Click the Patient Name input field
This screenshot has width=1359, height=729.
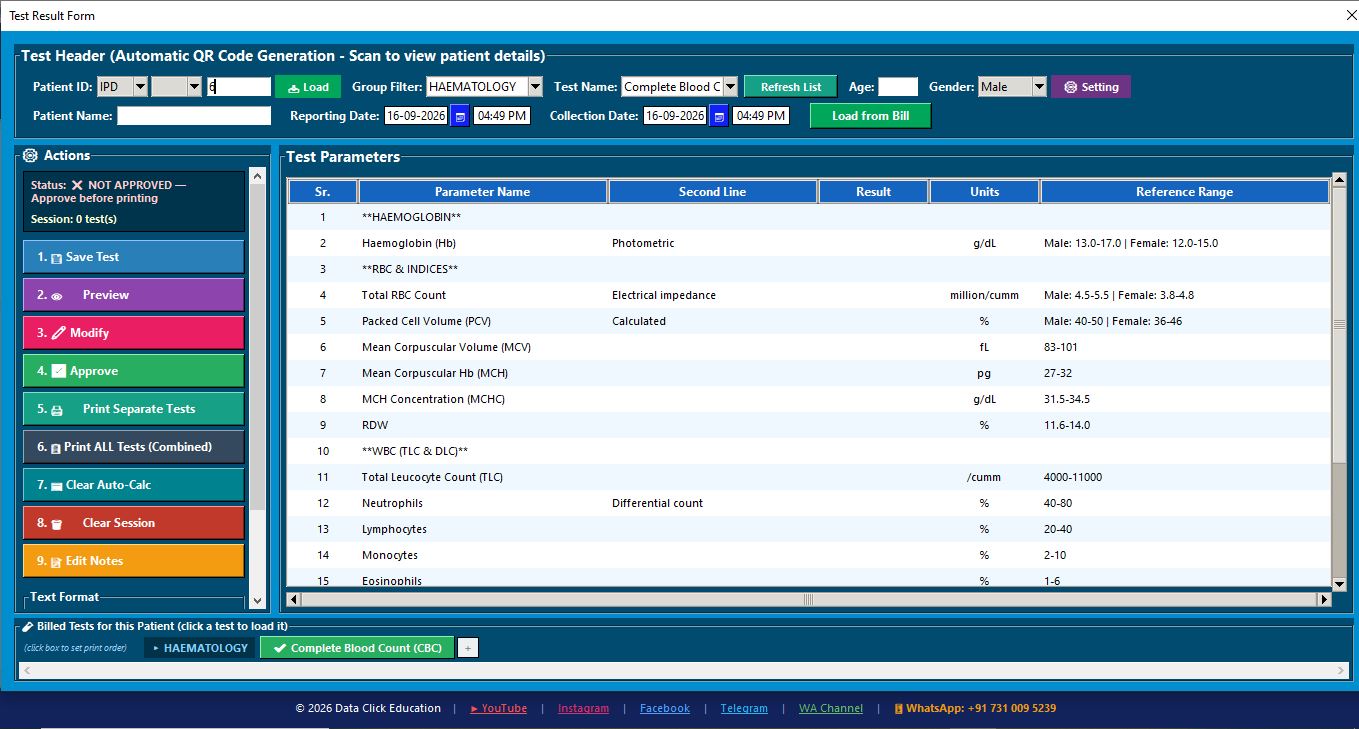[194, 116]
